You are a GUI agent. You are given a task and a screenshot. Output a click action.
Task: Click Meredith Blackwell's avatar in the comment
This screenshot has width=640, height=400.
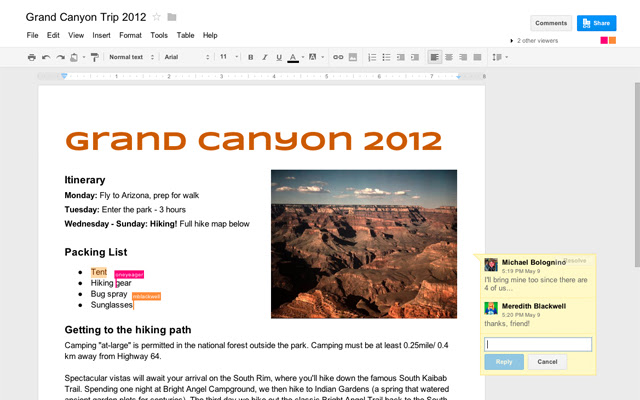(x=491, y=308)
